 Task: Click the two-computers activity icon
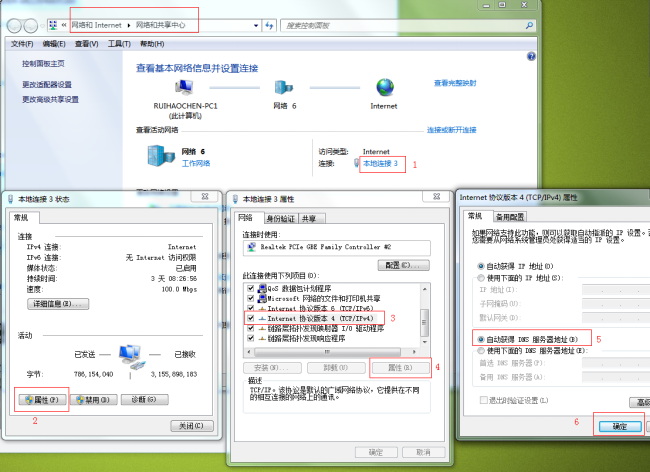[130, 354]
